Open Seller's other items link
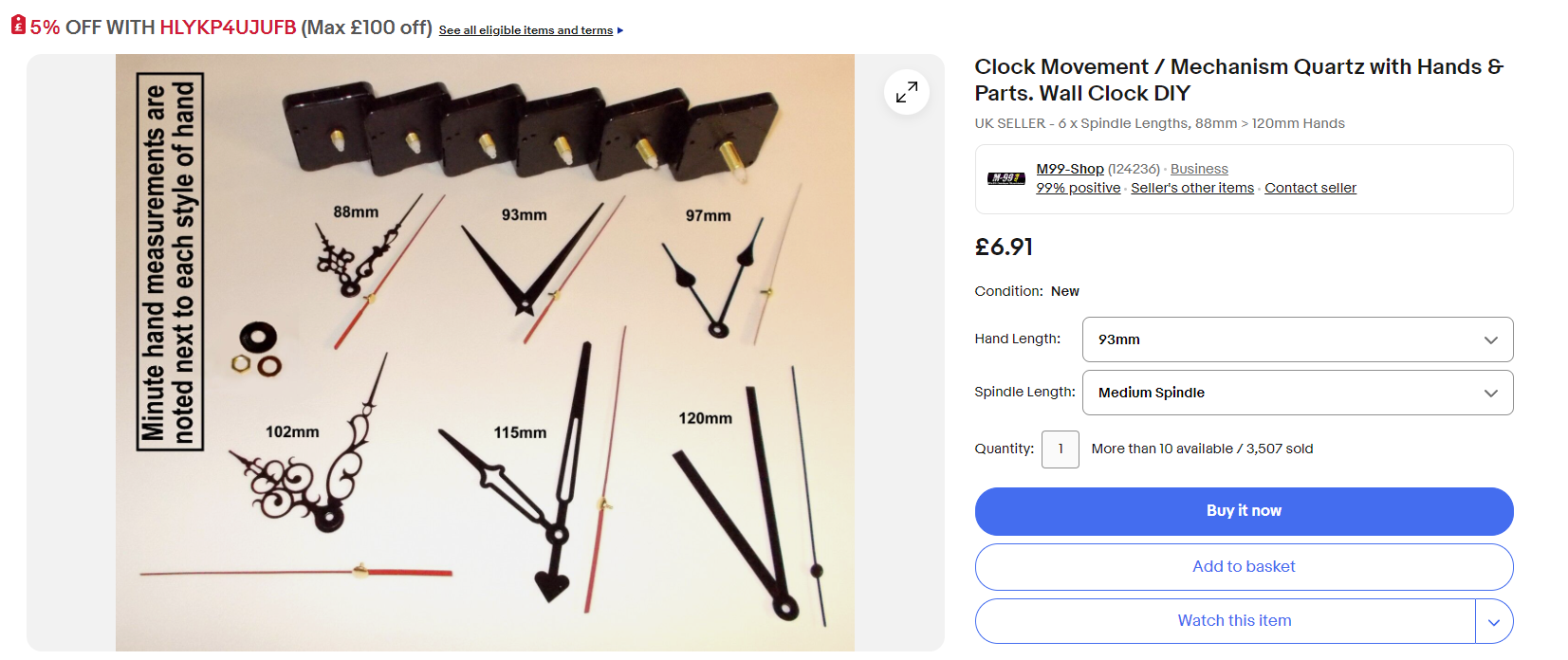 (x=1191, y=188)
